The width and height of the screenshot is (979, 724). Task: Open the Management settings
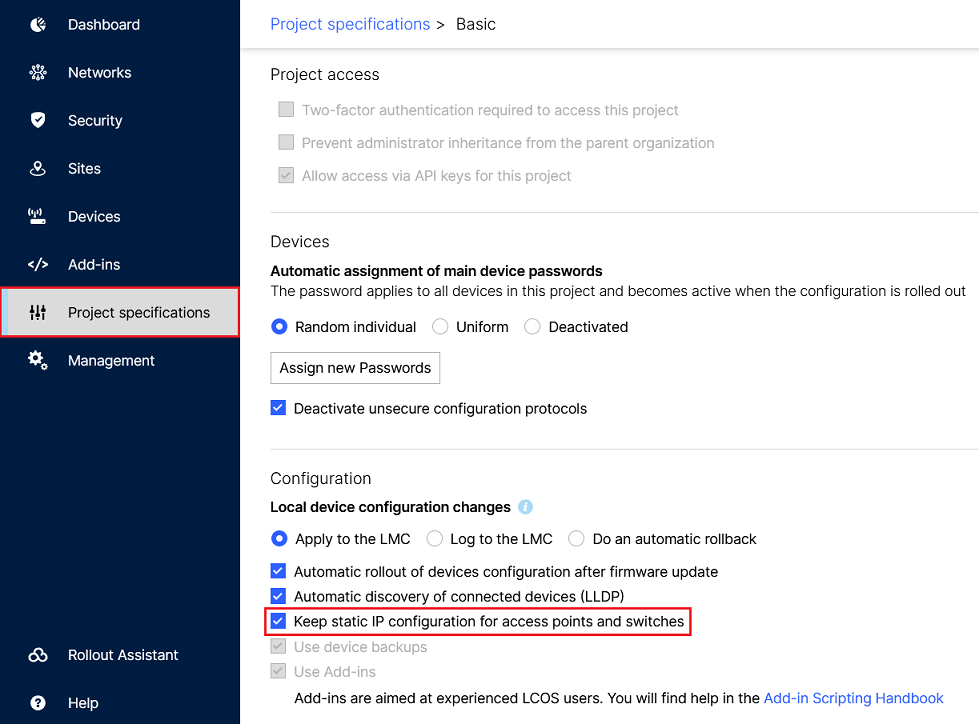click(x=111, y=360)
